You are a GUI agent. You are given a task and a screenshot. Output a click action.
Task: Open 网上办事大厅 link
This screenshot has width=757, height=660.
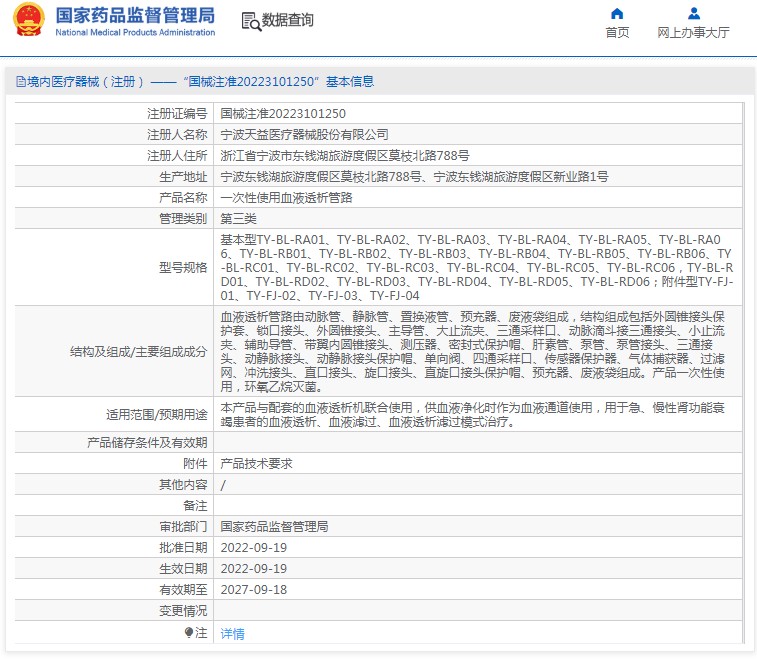693,32
